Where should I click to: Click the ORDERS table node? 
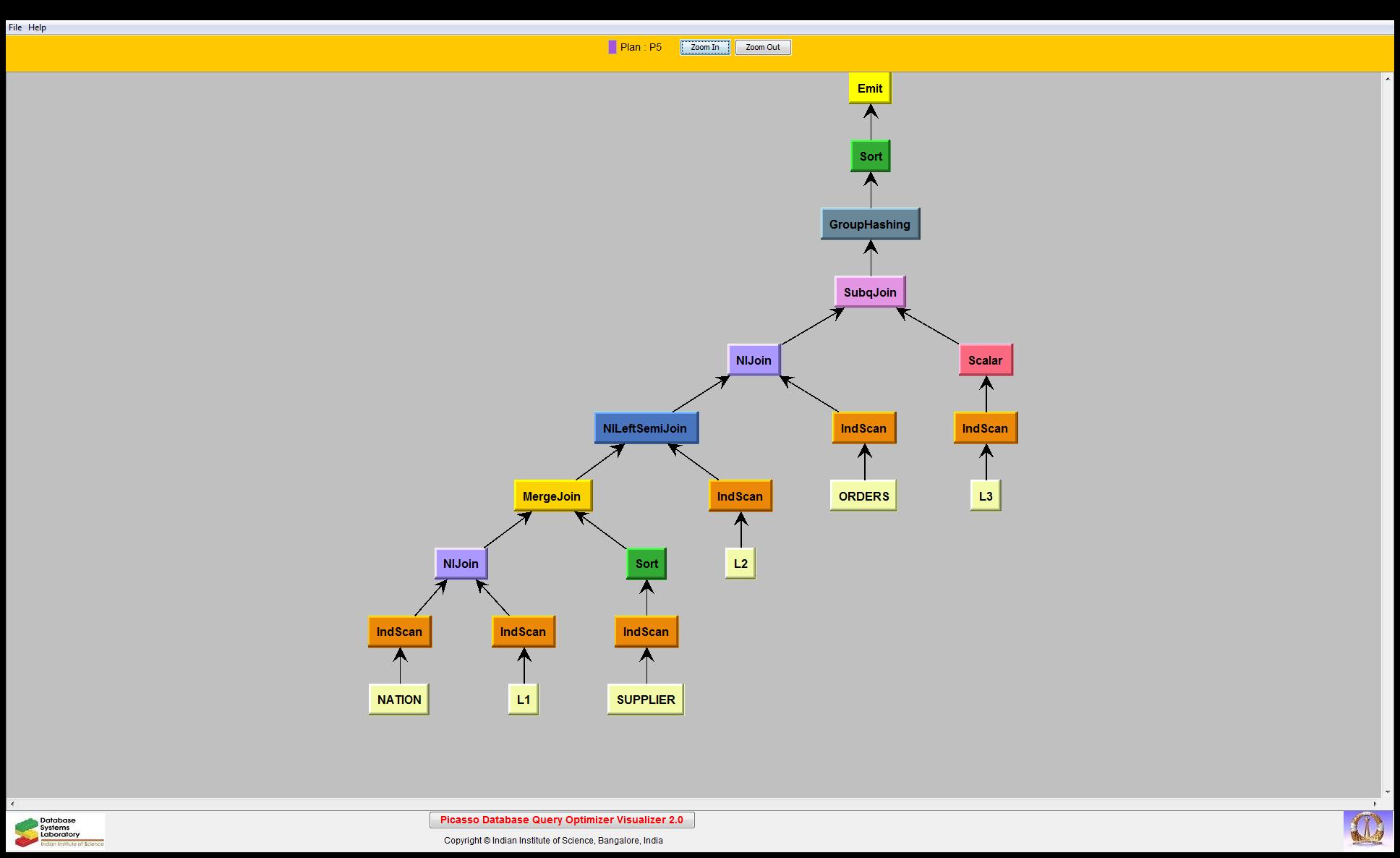863,496
